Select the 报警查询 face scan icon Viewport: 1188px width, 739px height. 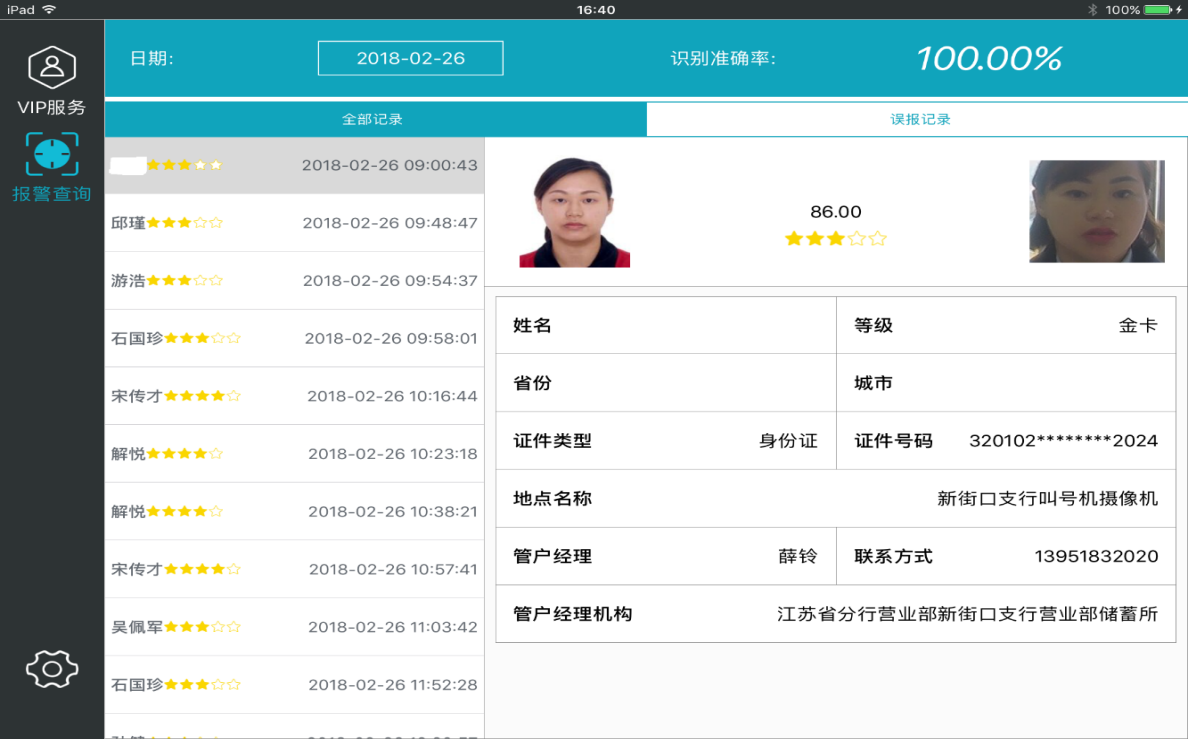pyautogui.click(x=52, y=155)
